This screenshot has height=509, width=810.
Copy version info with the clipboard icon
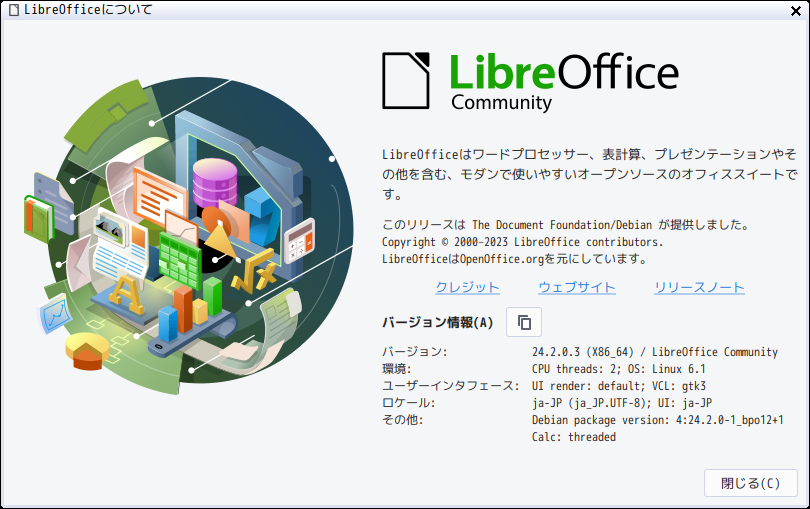tap(524, 322)
